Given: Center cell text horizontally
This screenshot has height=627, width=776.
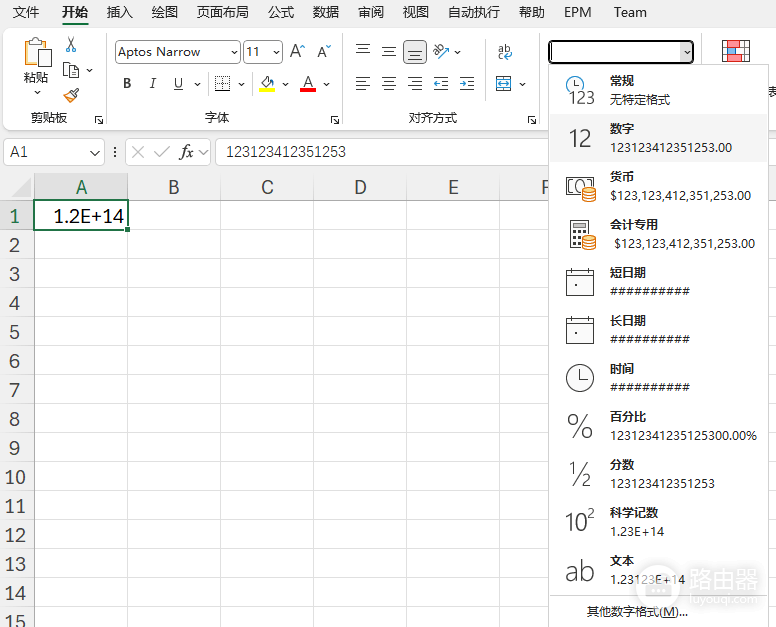Looking at the screenshot, I should pyautogui.click(x=389, y=84).
